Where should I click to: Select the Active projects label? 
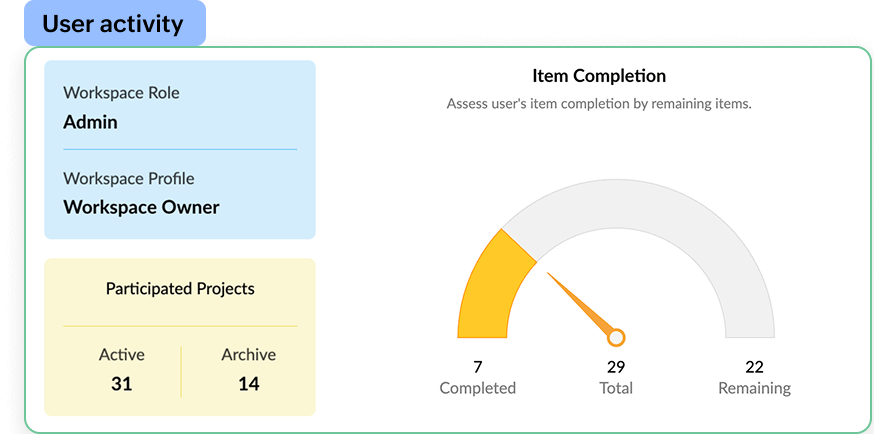121,355
